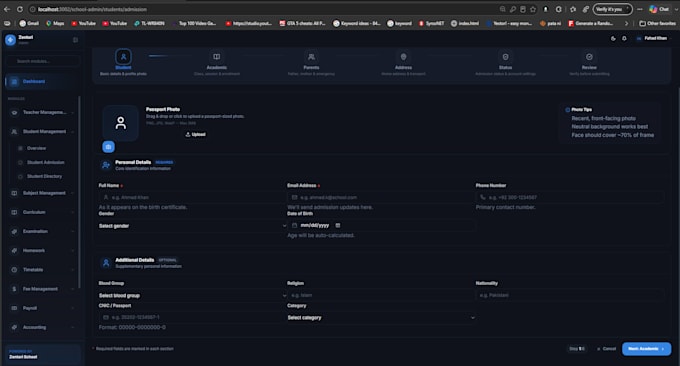Open the Copilot Chat button

(659, 9)
